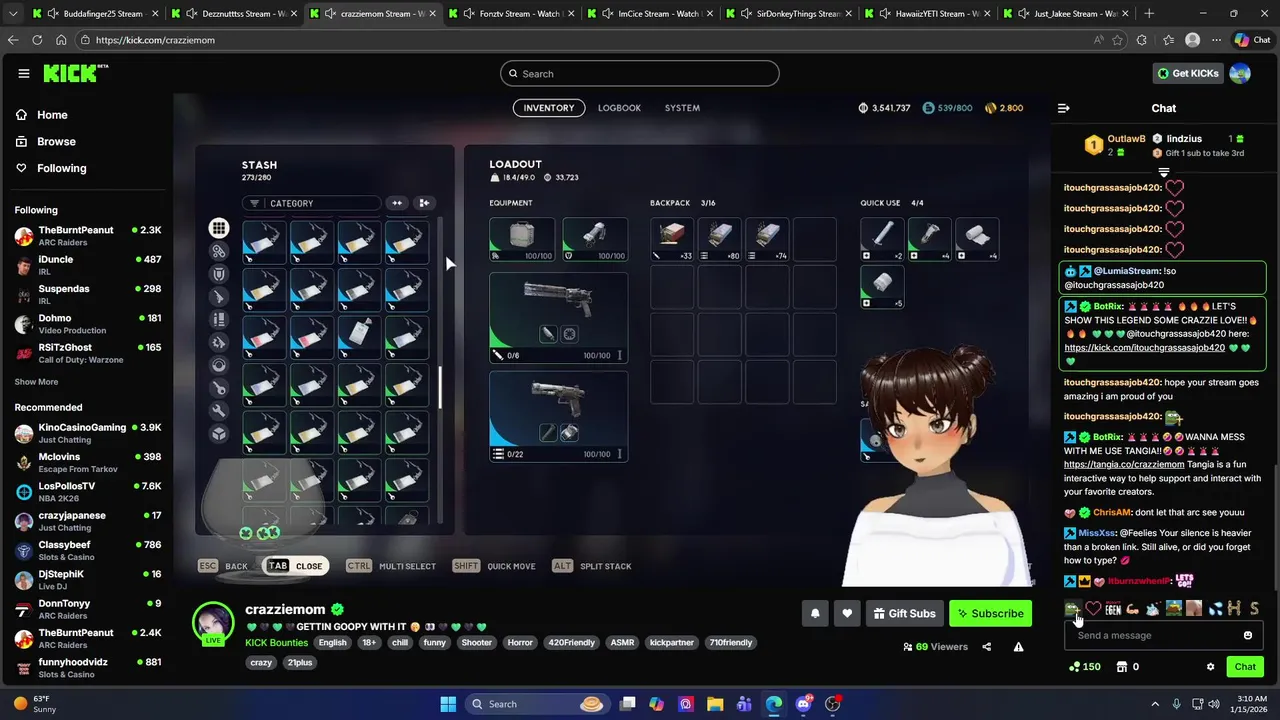This screenshot has height=720, width=1280.
Task: Toggle notification bell for crazziemom
Action: tap(815, 613)
